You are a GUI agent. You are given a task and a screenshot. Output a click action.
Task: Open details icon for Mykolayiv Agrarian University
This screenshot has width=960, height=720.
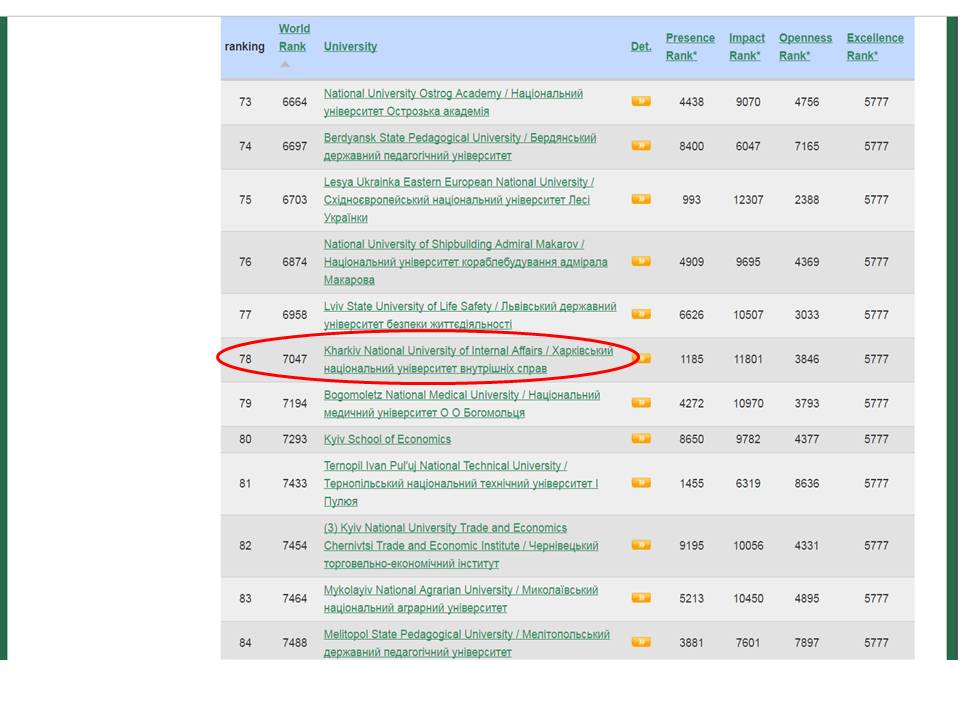641,598
